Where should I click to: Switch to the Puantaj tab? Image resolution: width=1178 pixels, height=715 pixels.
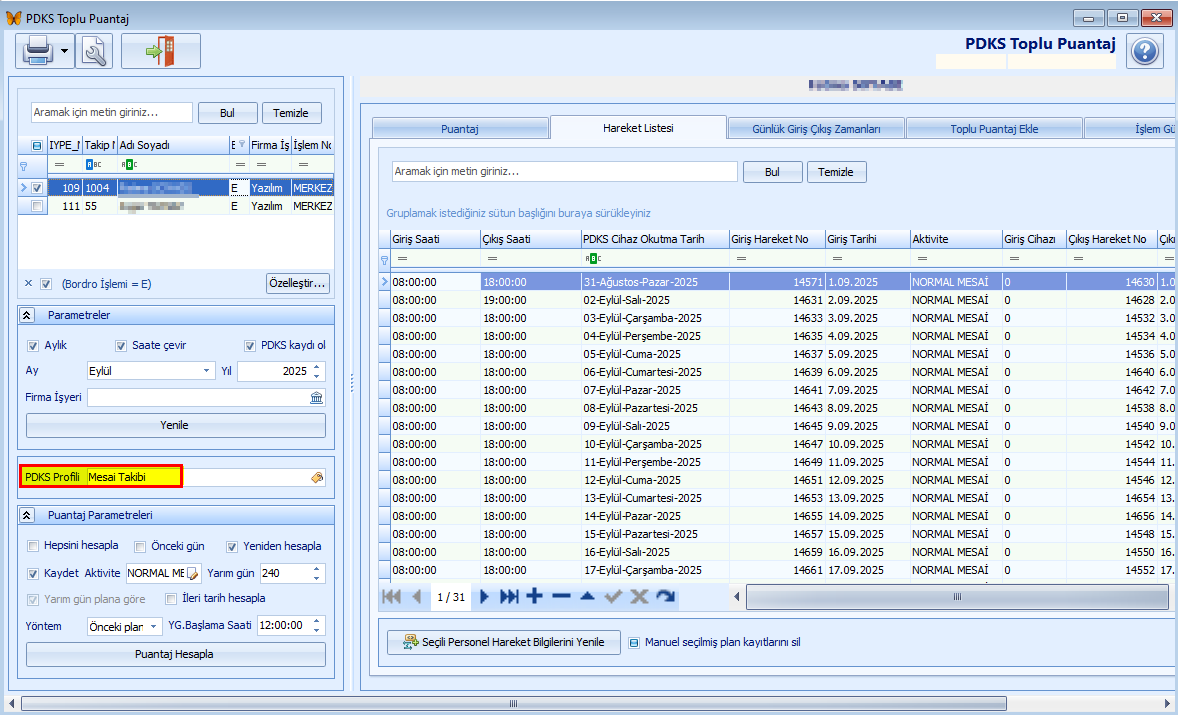460,129
